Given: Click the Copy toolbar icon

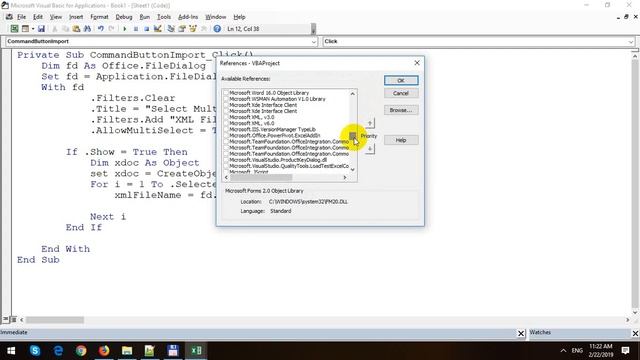Looking at the screenshot, I should [65, 29].
